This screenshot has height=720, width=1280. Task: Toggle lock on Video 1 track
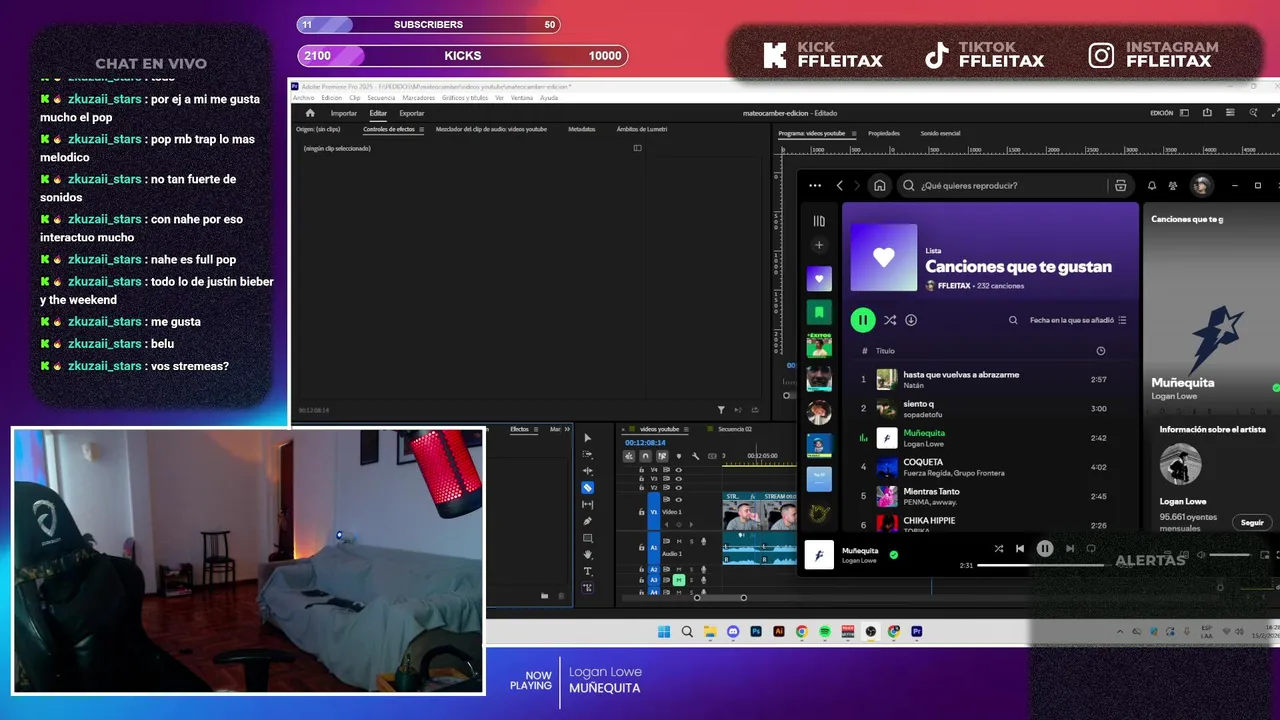click(x=642, y=512)
